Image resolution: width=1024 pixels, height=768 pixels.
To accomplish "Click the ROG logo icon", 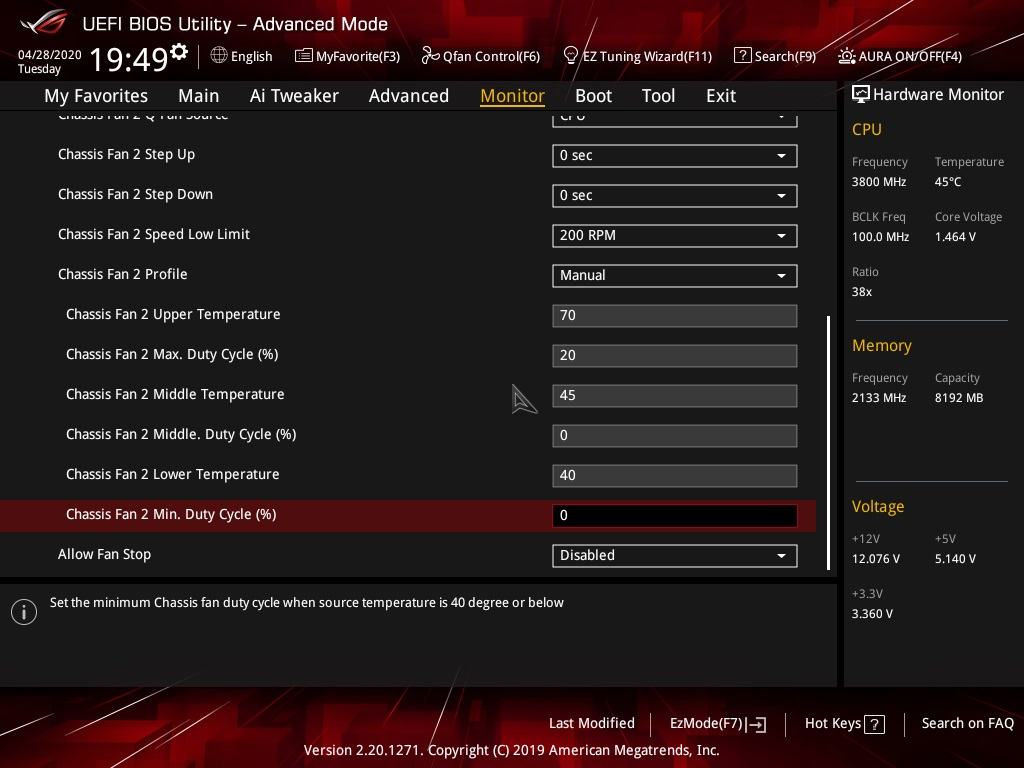I will 44,22.
